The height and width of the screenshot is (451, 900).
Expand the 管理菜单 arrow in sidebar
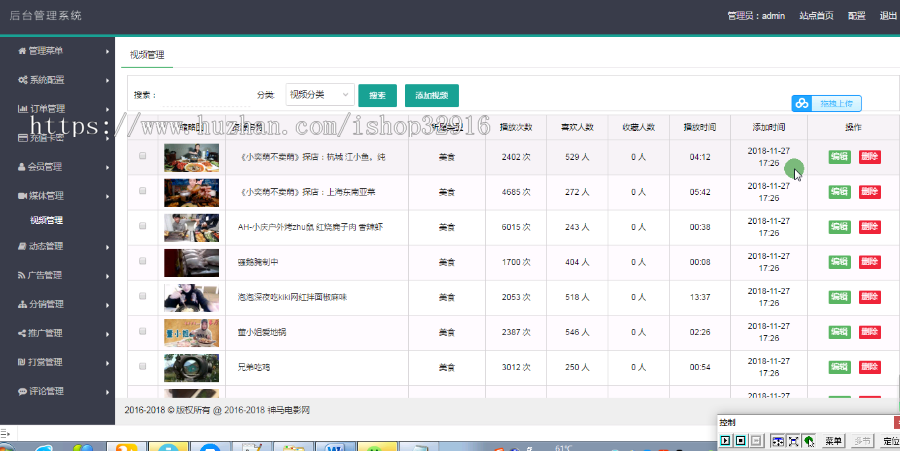(x=107, y=52)
